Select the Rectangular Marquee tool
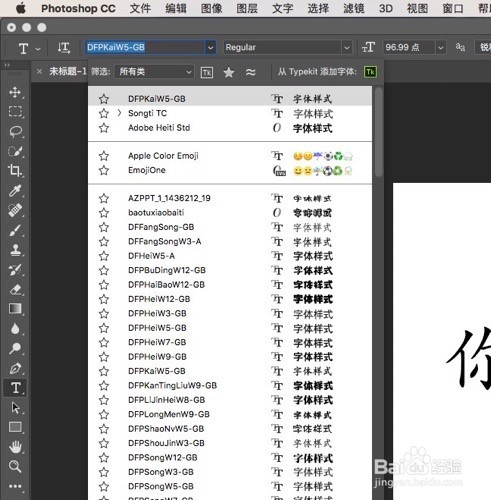 point(15,111)
